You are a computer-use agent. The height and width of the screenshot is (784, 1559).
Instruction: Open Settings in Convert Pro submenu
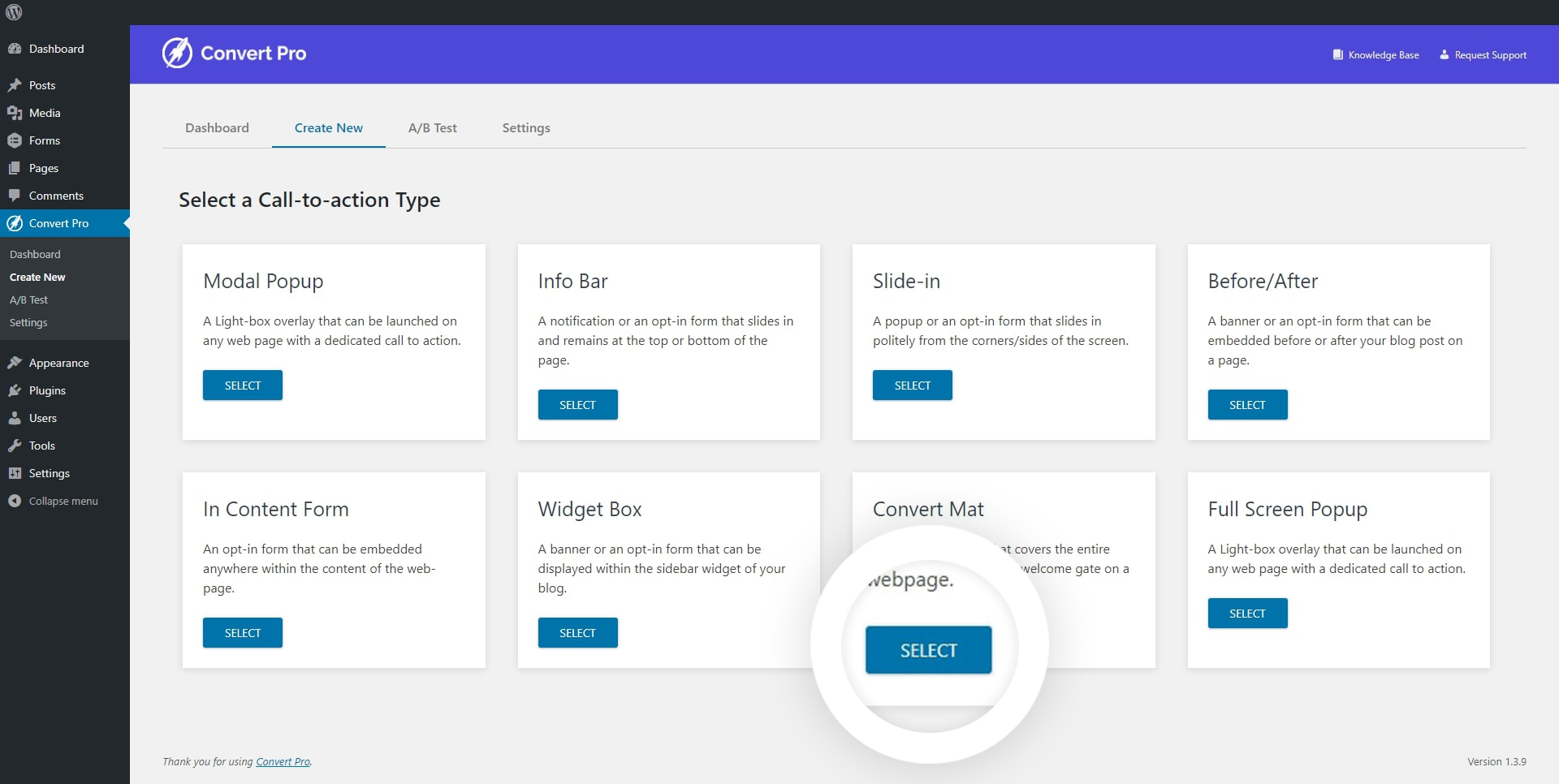click(28, 322)
